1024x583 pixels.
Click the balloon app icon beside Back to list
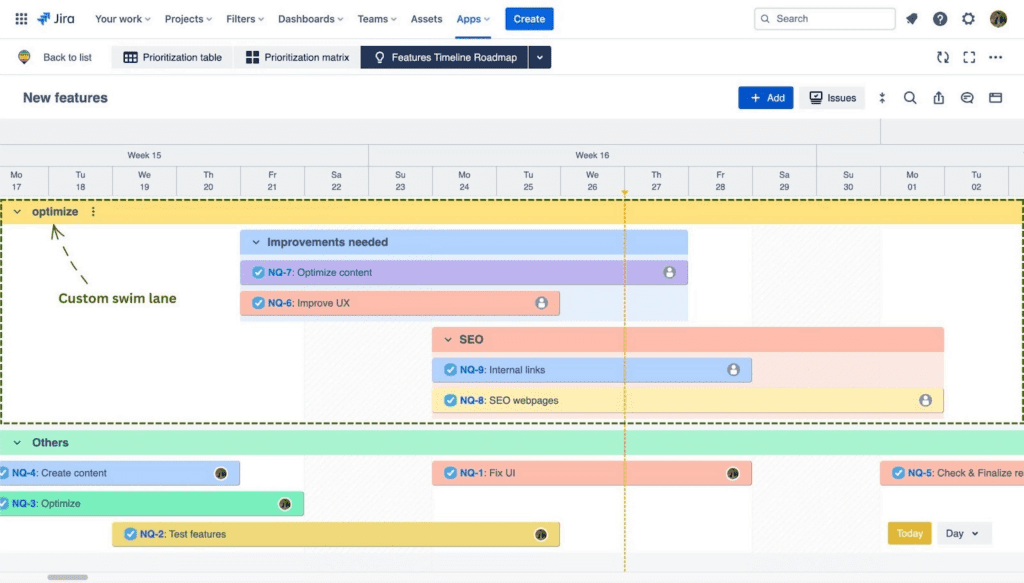click(x=24, y=57)
